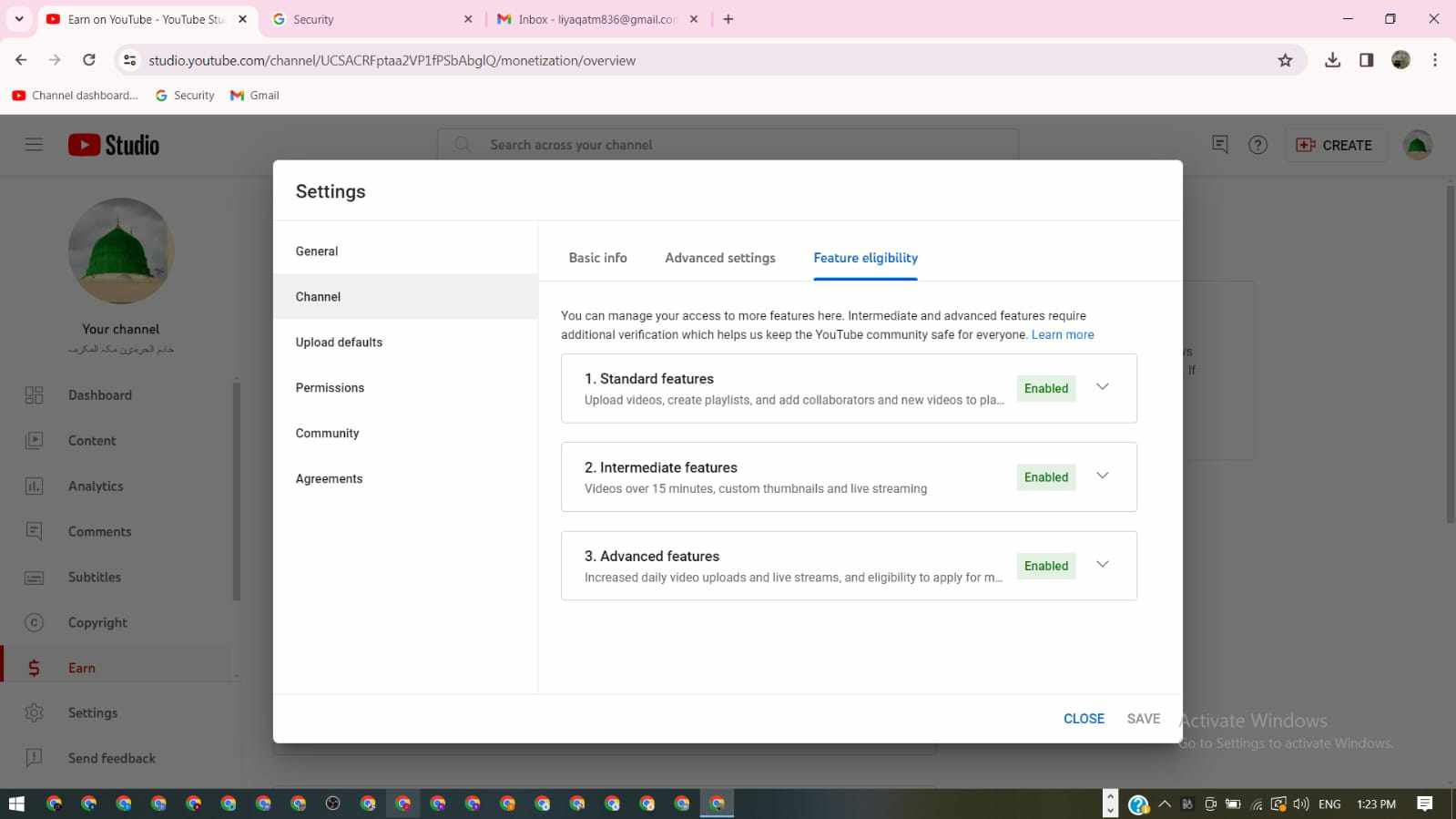
Task: Click the help question mark icon
Action: click(1257, 145)
